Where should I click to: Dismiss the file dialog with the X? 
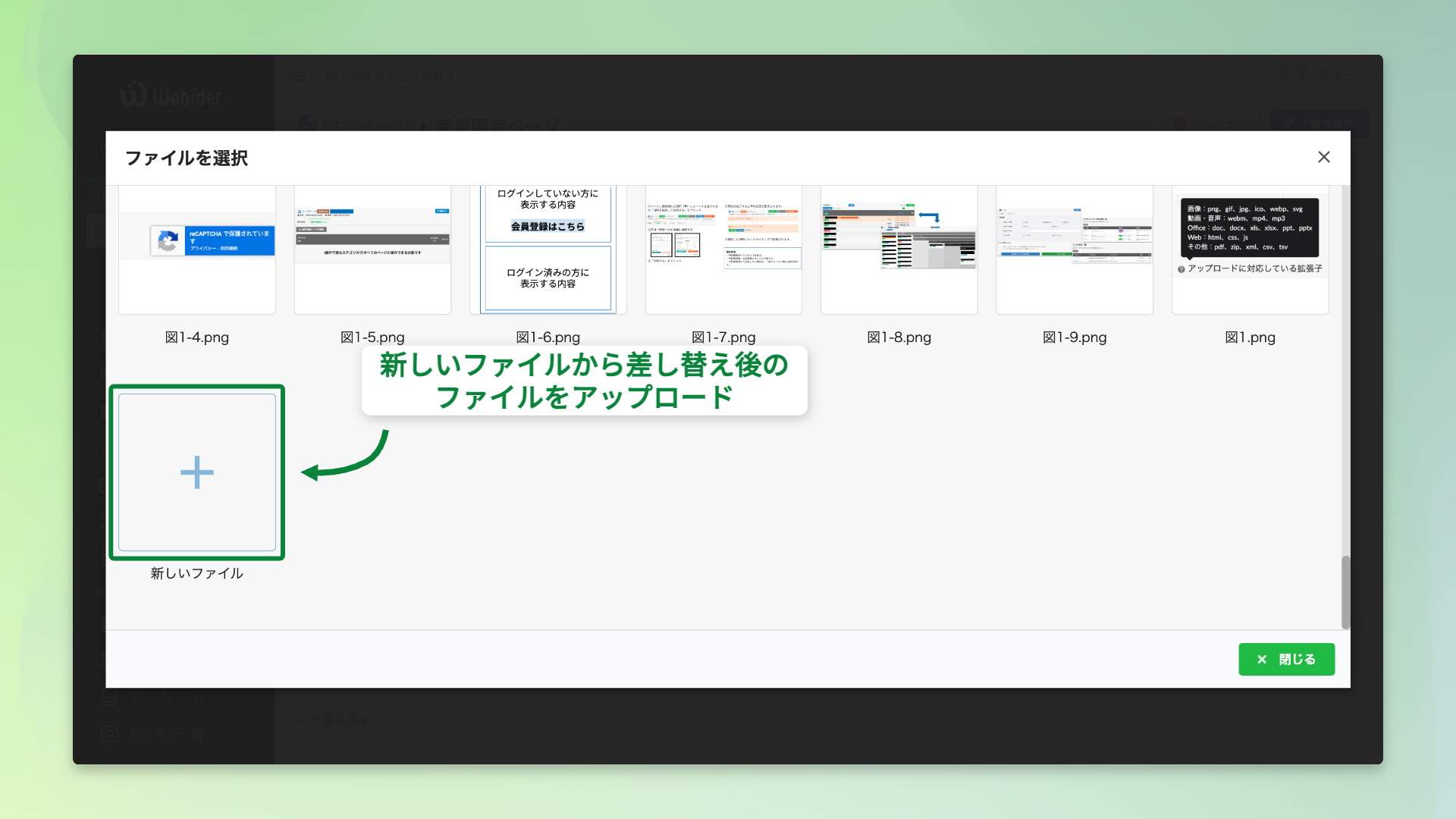pyautogui.click(x=1324, y=157)
